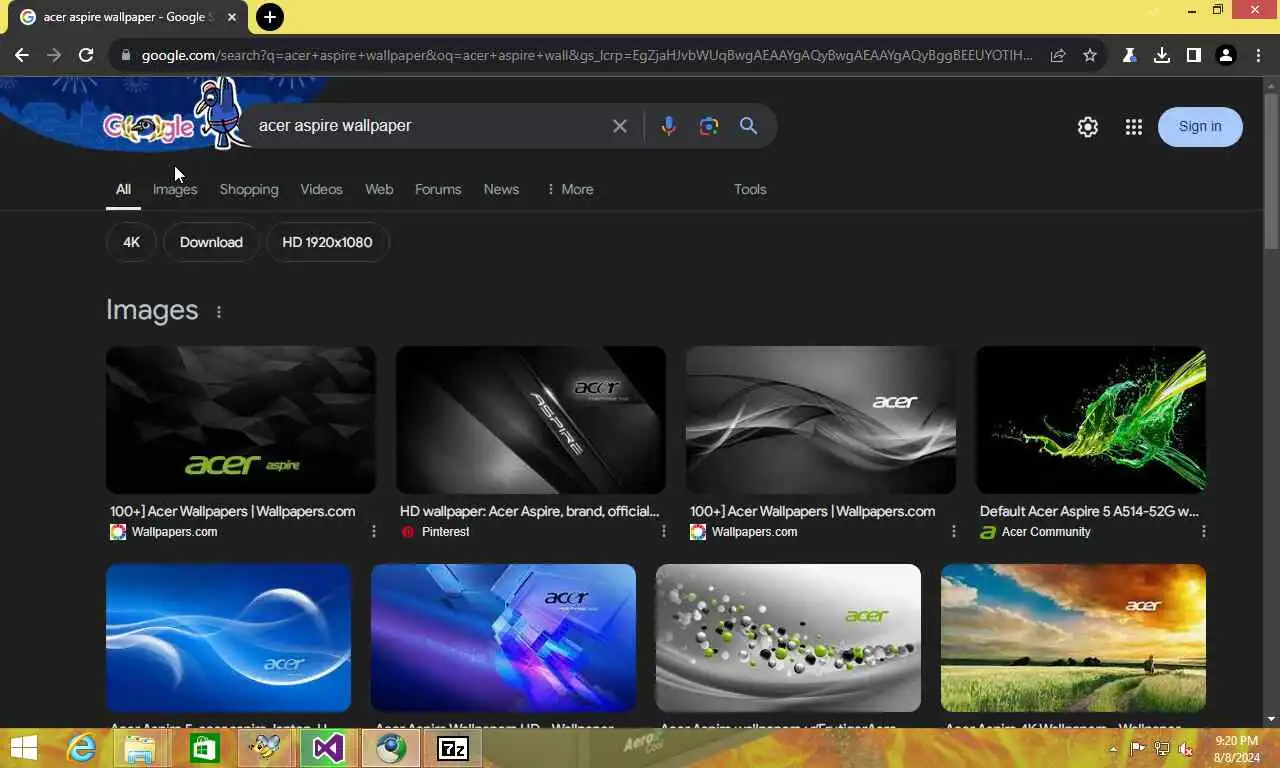
Task: Open File Explorer from taskbar
Action: tap(140, 748)
